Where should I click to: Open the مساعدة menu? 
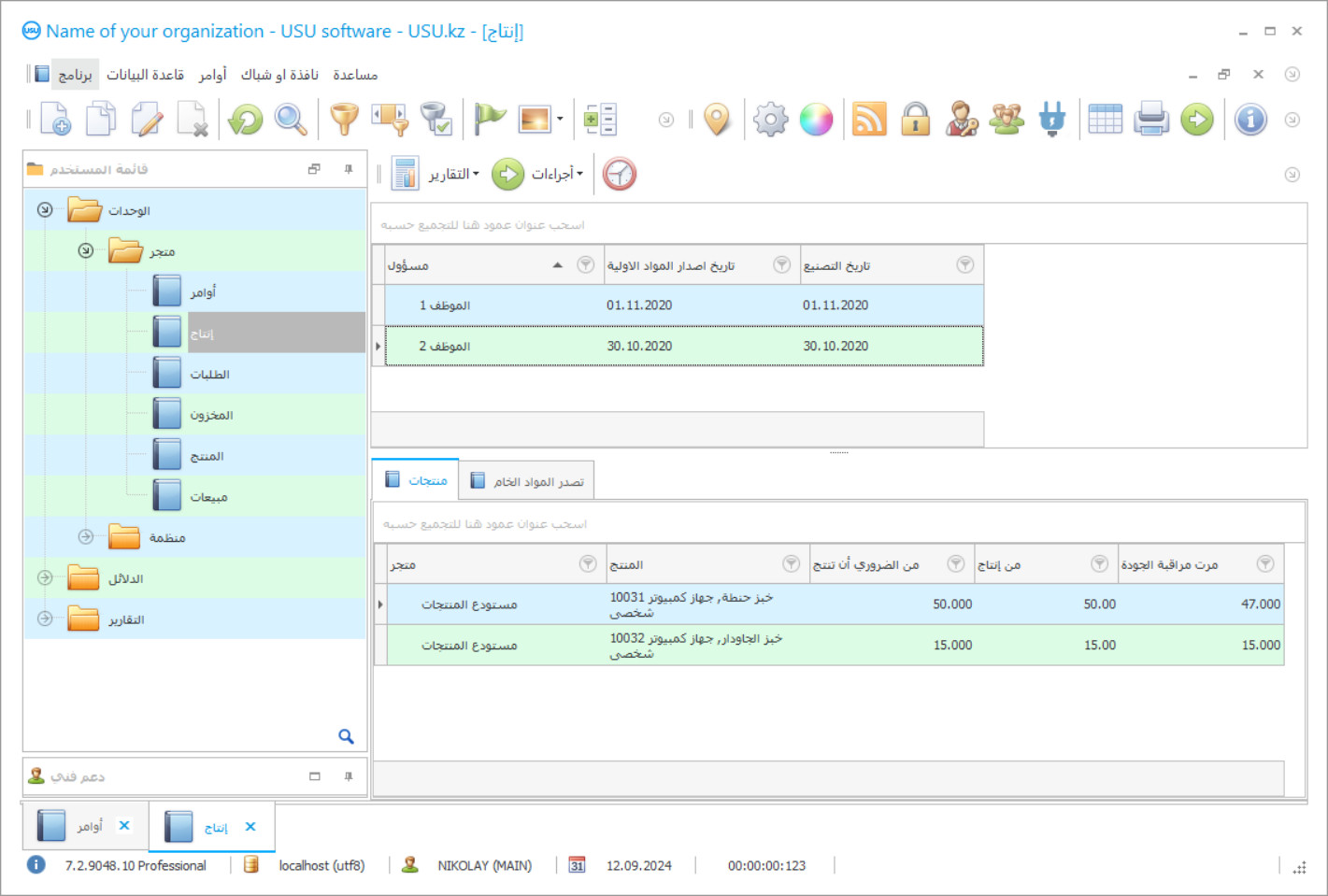click(355, 75)
